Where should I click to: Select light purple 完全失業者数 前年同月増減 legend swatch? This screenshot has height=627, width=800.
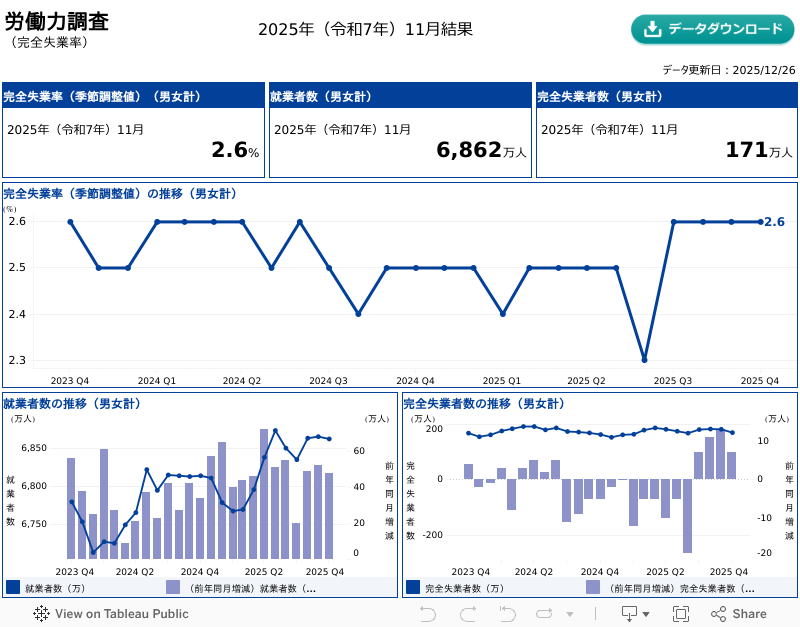(593, 588)
